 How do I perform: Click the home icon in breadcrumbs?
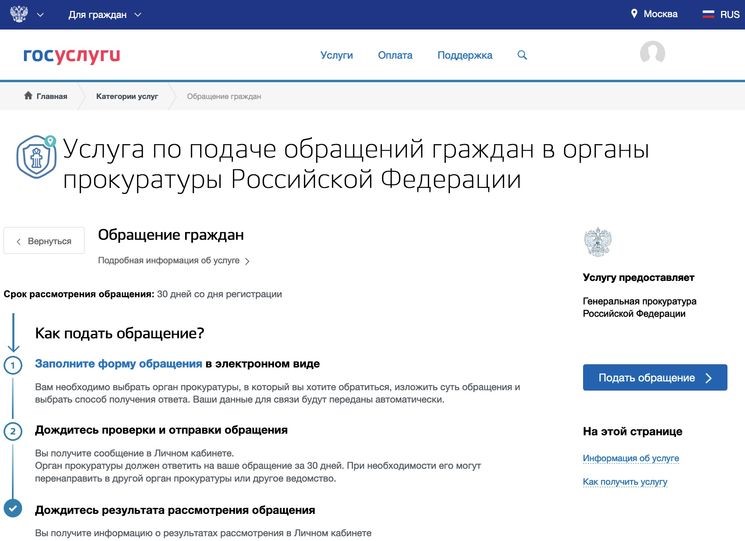[x=28, y=95]
